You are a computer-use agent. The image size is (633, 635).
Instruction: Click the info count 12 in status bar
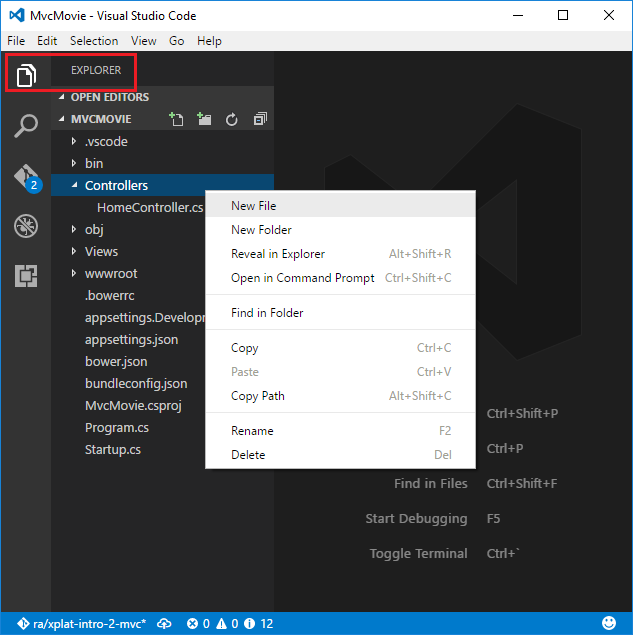pyautogui.click(x=259, y=624)
